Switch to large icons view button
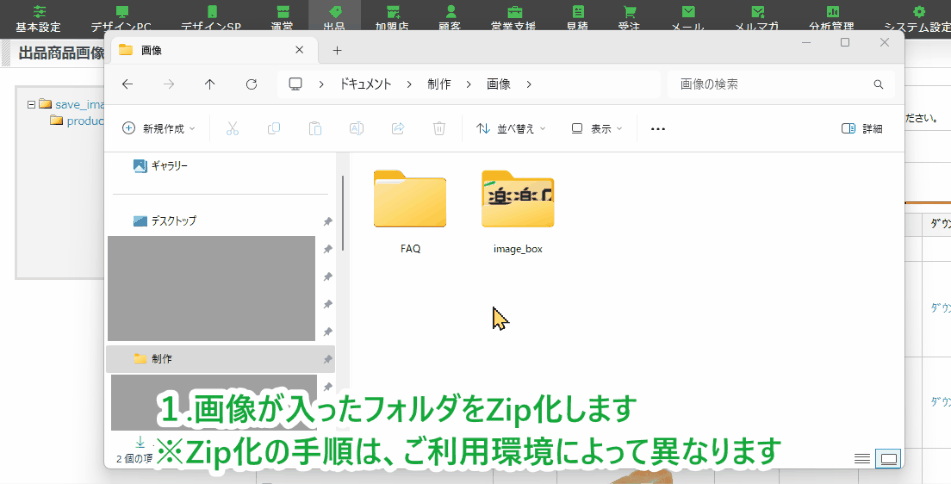 pos(889,459)
